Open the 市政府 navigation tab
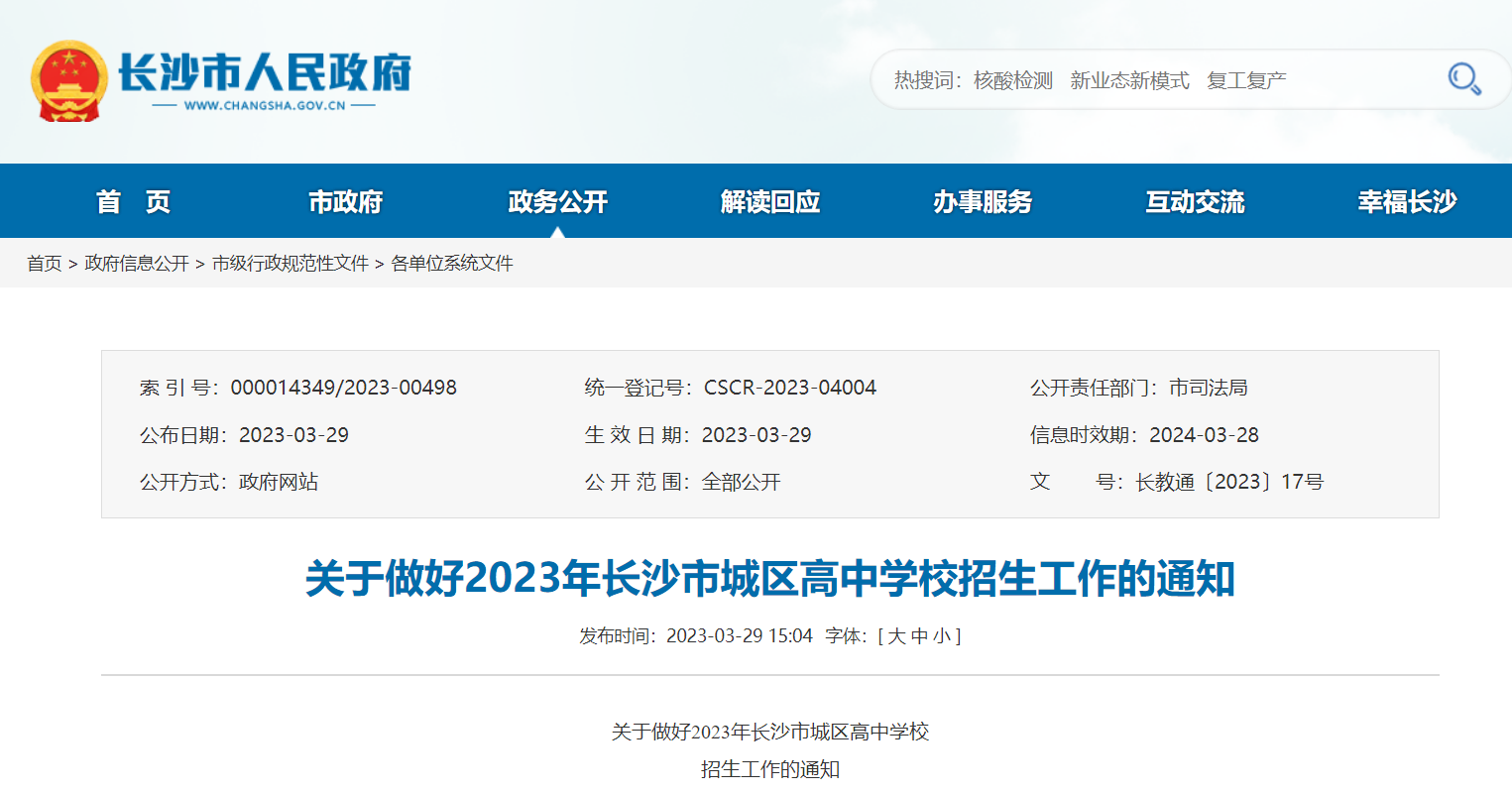Screen dimensions: 1512x793 click(x=345, y=202)
